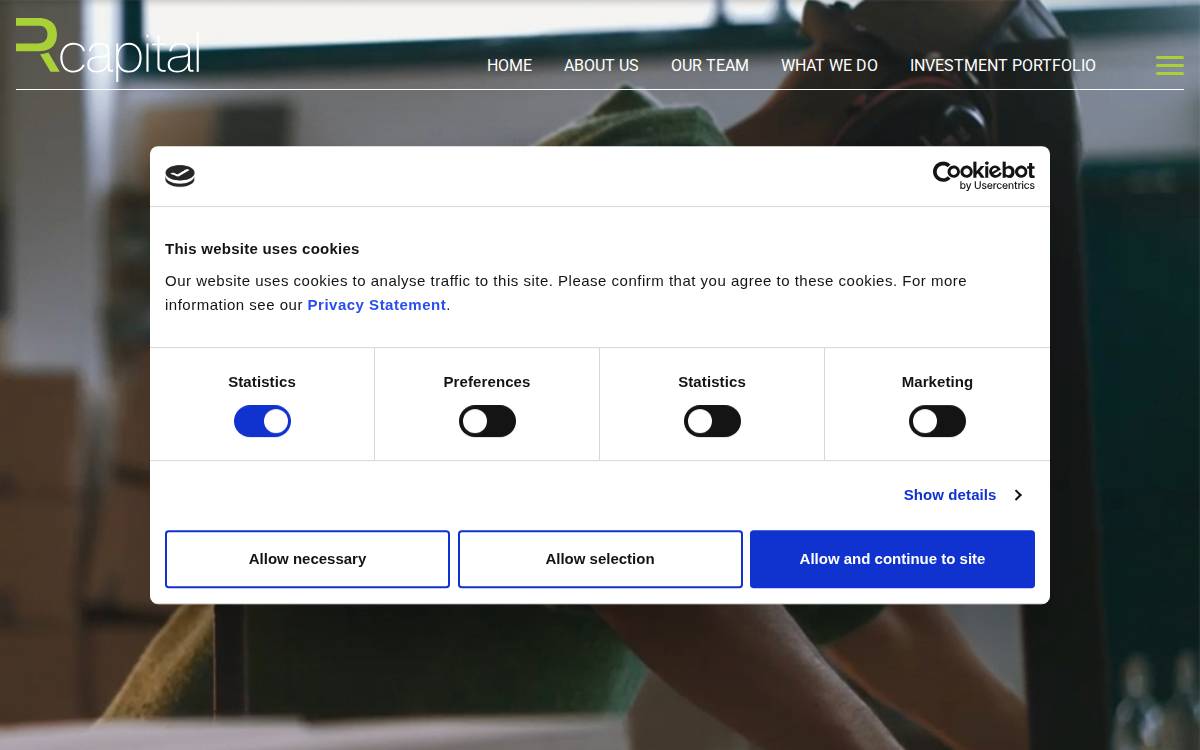Viewport: 1200px width, 750px height.
Task: Click Allow selection button
Action: (x=600, y=559)
